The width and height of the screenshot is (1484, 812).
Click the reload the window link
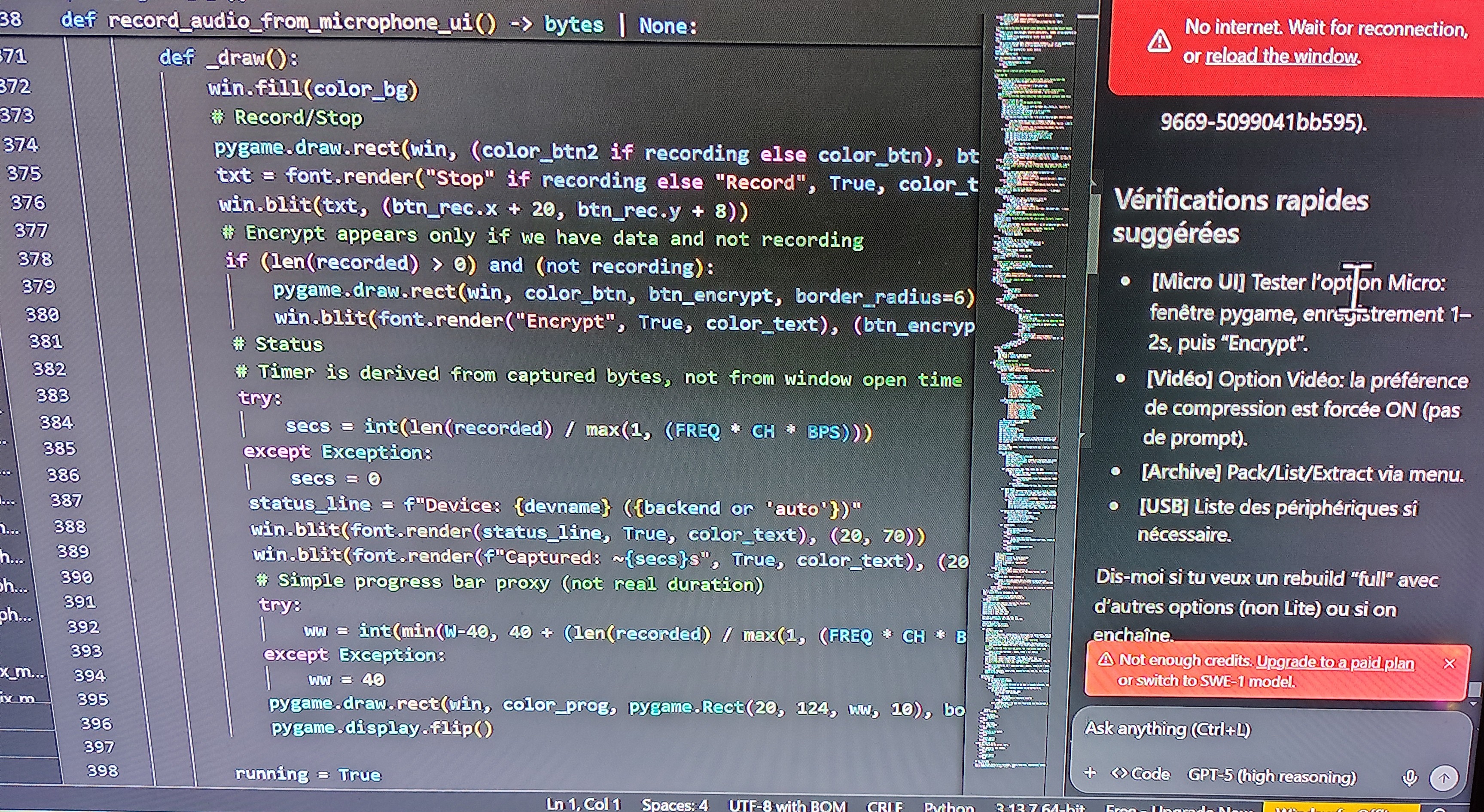click(x=1281, y=56)
